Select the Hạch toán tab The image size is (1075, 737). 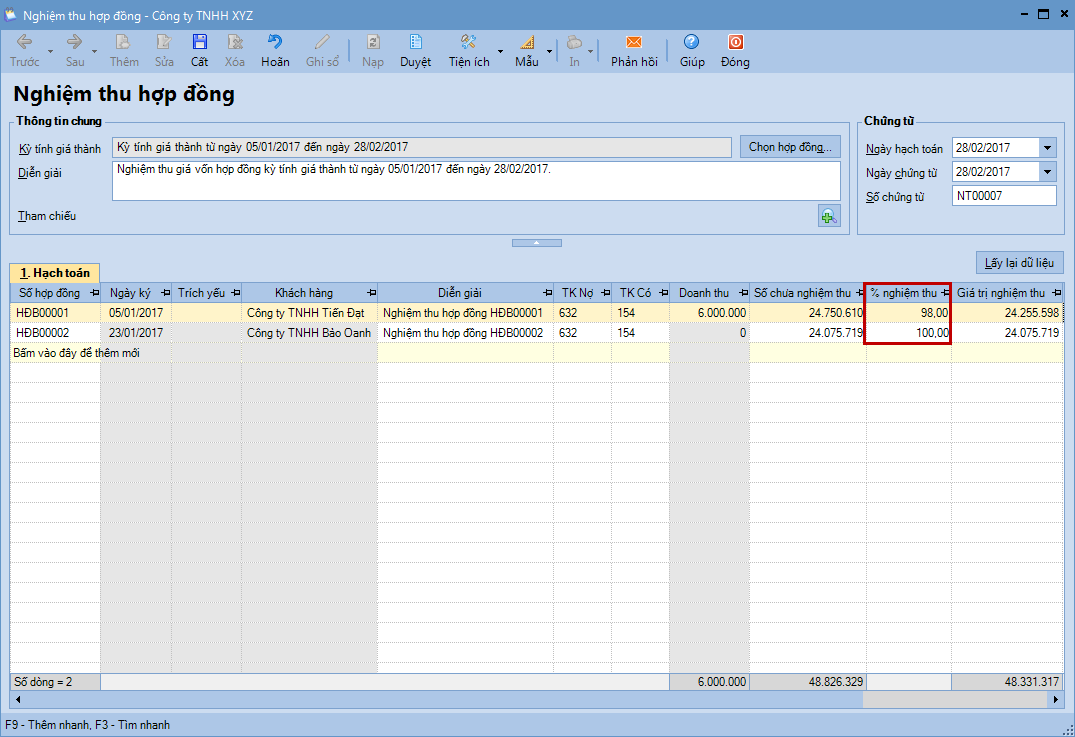pos(55,273)
